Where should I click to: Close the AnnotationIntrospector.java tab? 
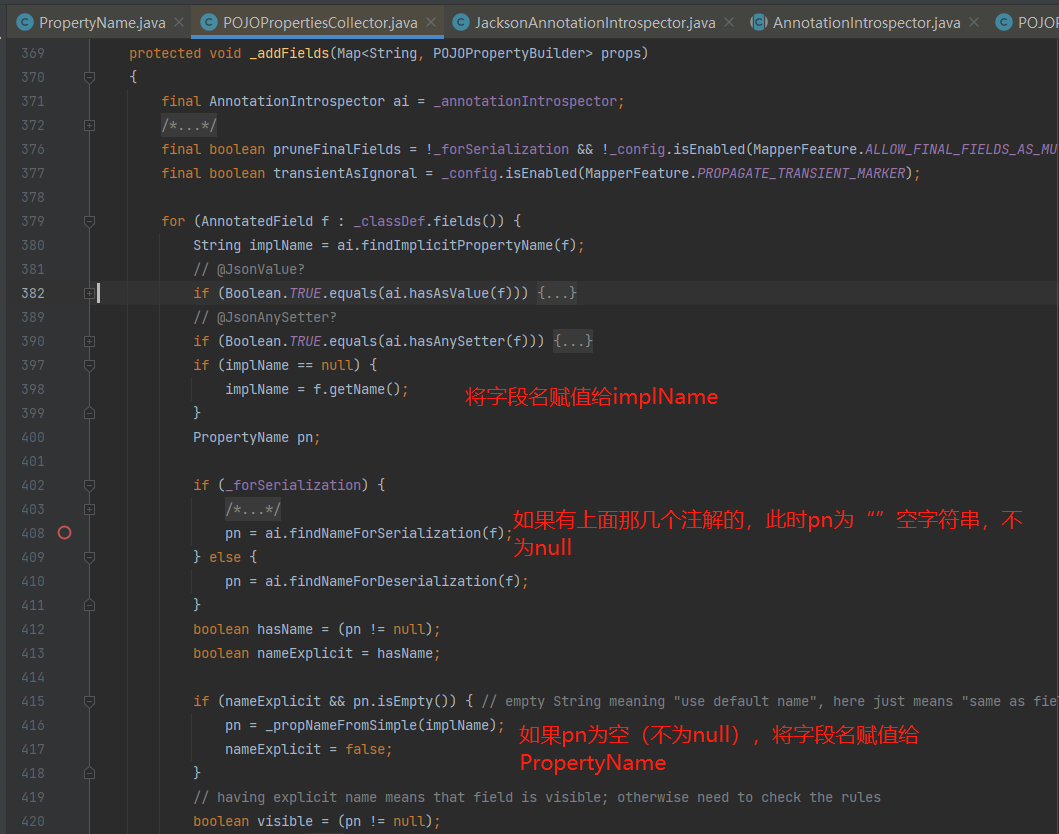(974, 22)
